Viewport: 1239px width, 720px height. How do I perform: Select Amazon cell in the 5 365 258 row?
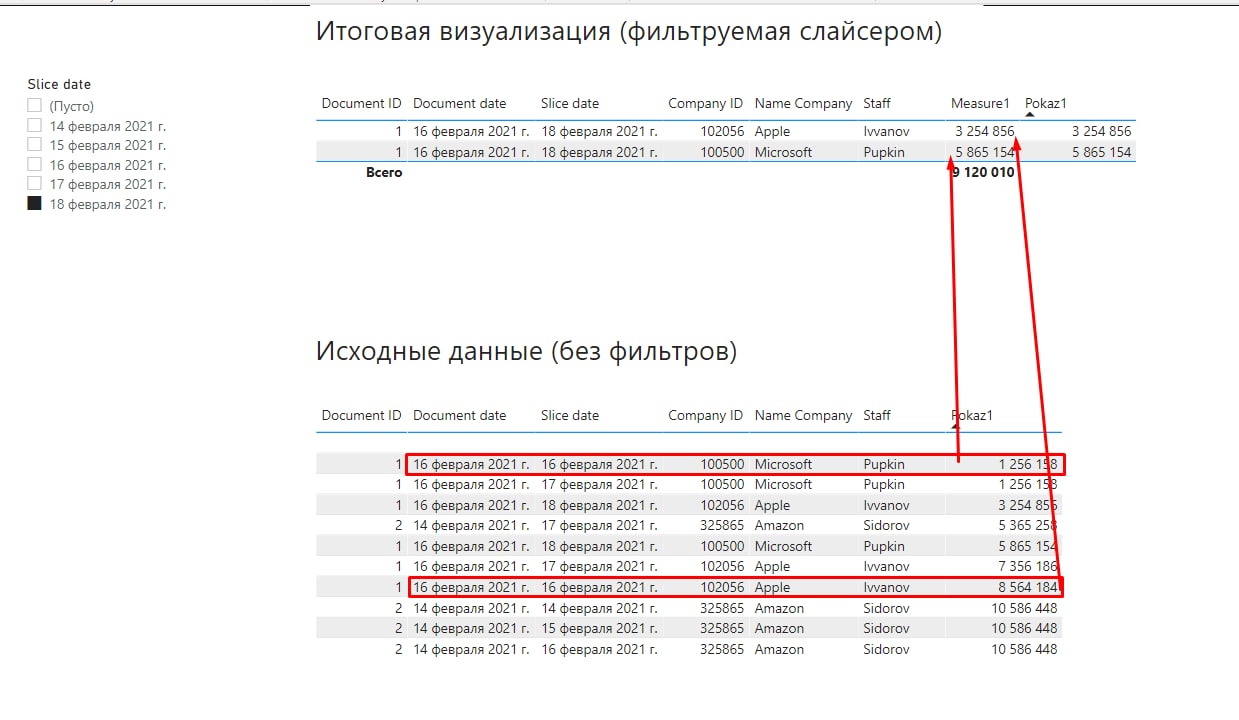click(779, 525)
